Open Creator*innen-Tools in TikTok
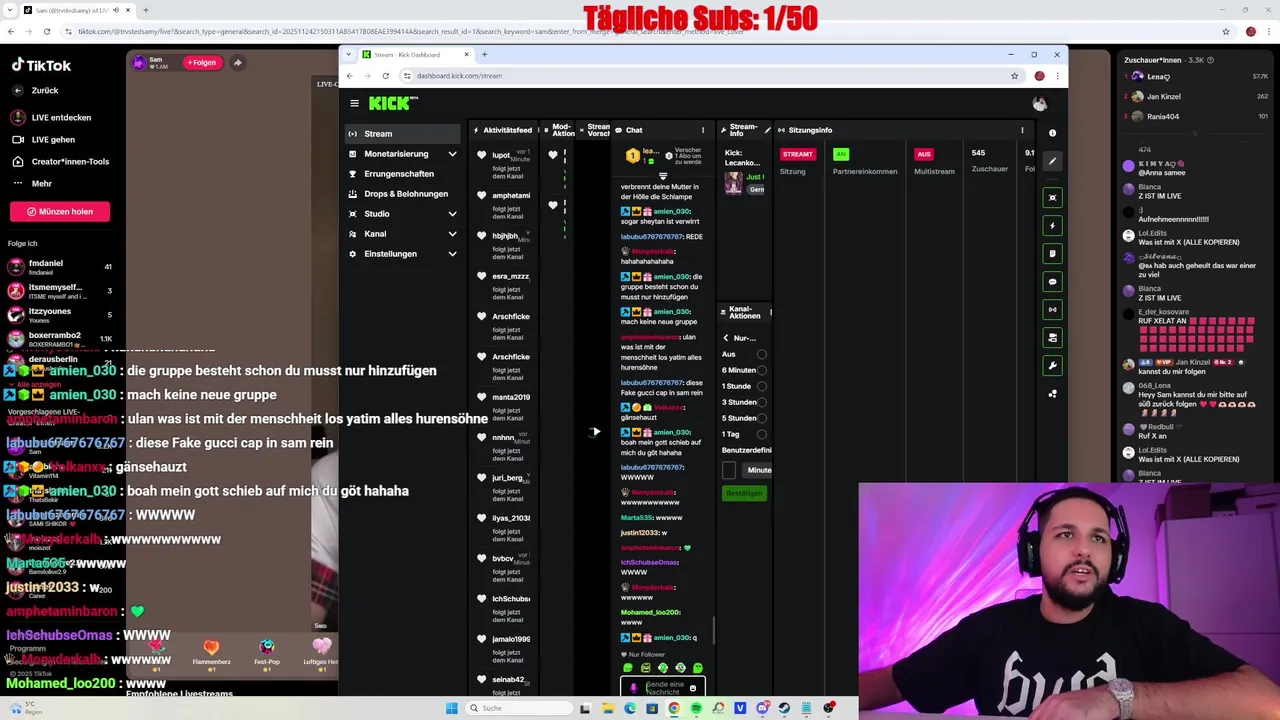This screenshot has width=1280, height=720. [x=60, y=161]
